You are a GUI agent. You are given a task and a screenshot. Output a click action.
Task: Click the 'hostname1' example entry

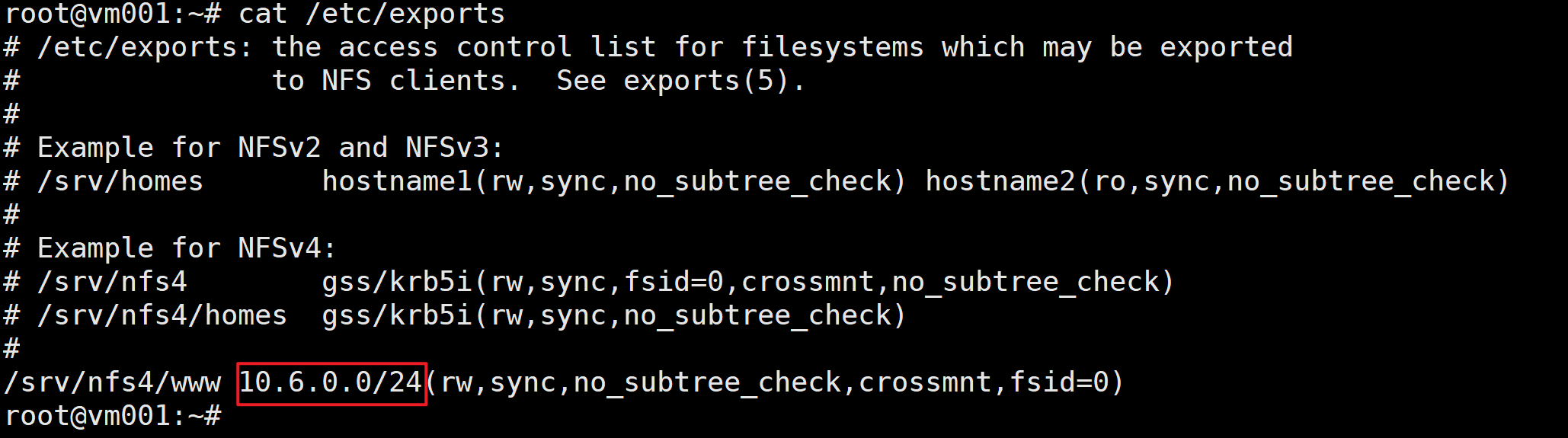[397, 181]
